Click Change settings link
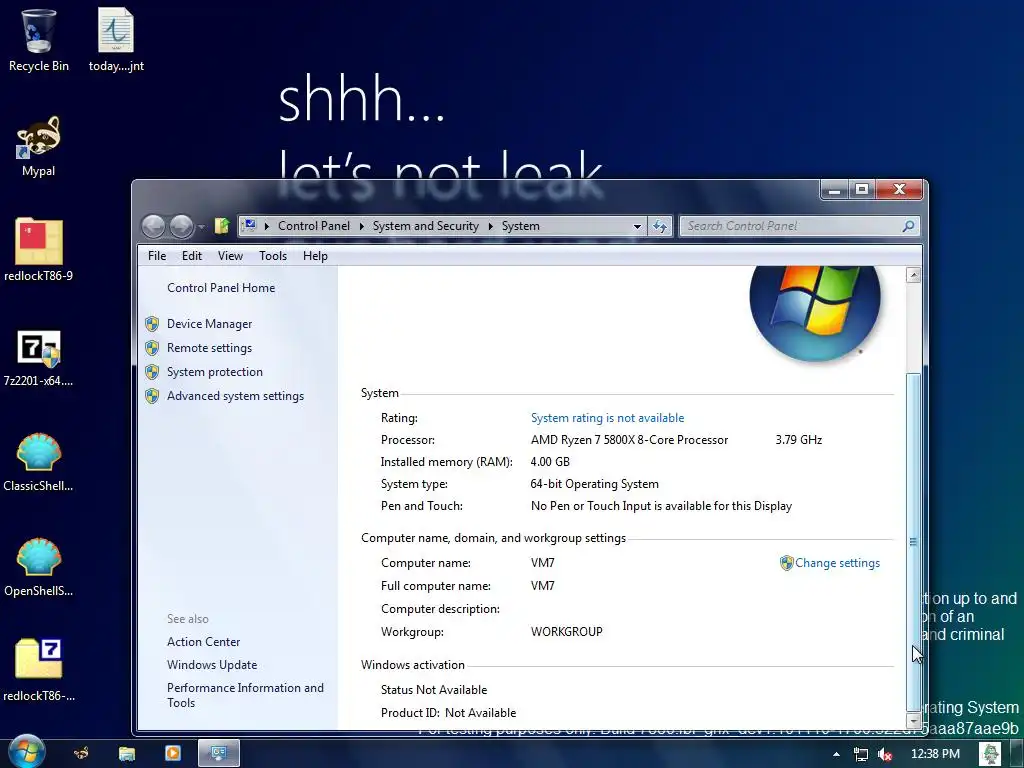The image size is (1024, 768). click(837, 563)
